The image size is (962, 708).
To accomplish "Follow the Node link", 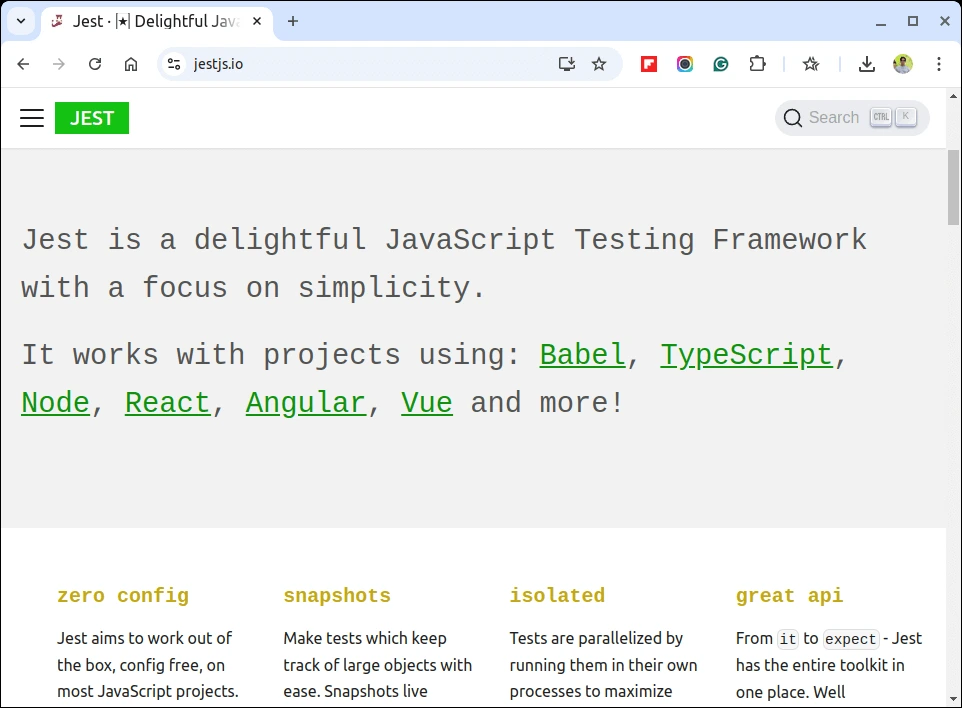I will point(55,402).
